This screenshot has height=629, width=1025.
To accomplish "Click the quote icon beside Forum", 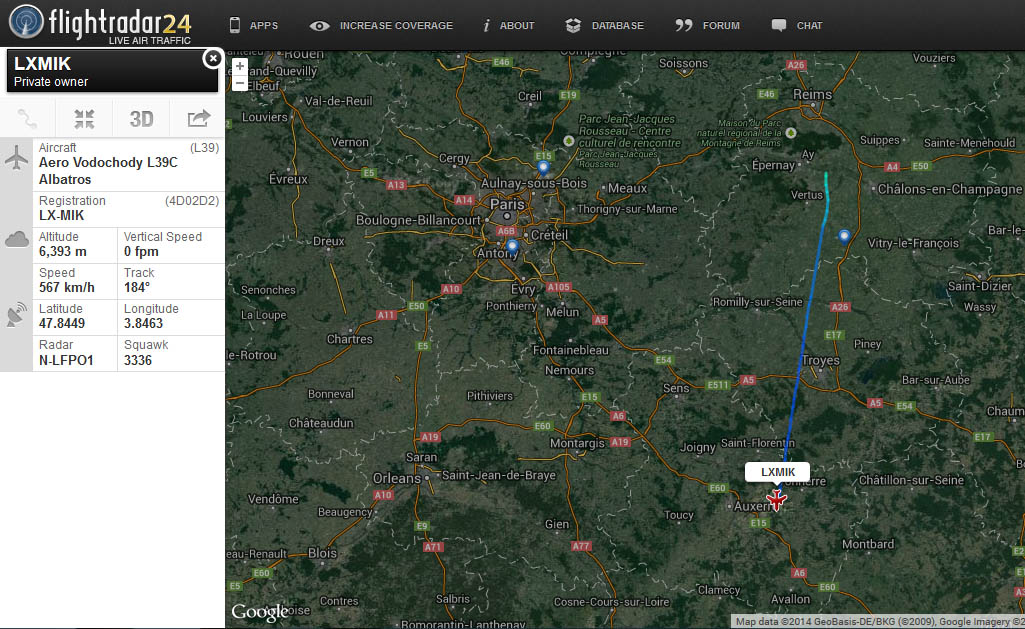I will (x=684, y=25).
